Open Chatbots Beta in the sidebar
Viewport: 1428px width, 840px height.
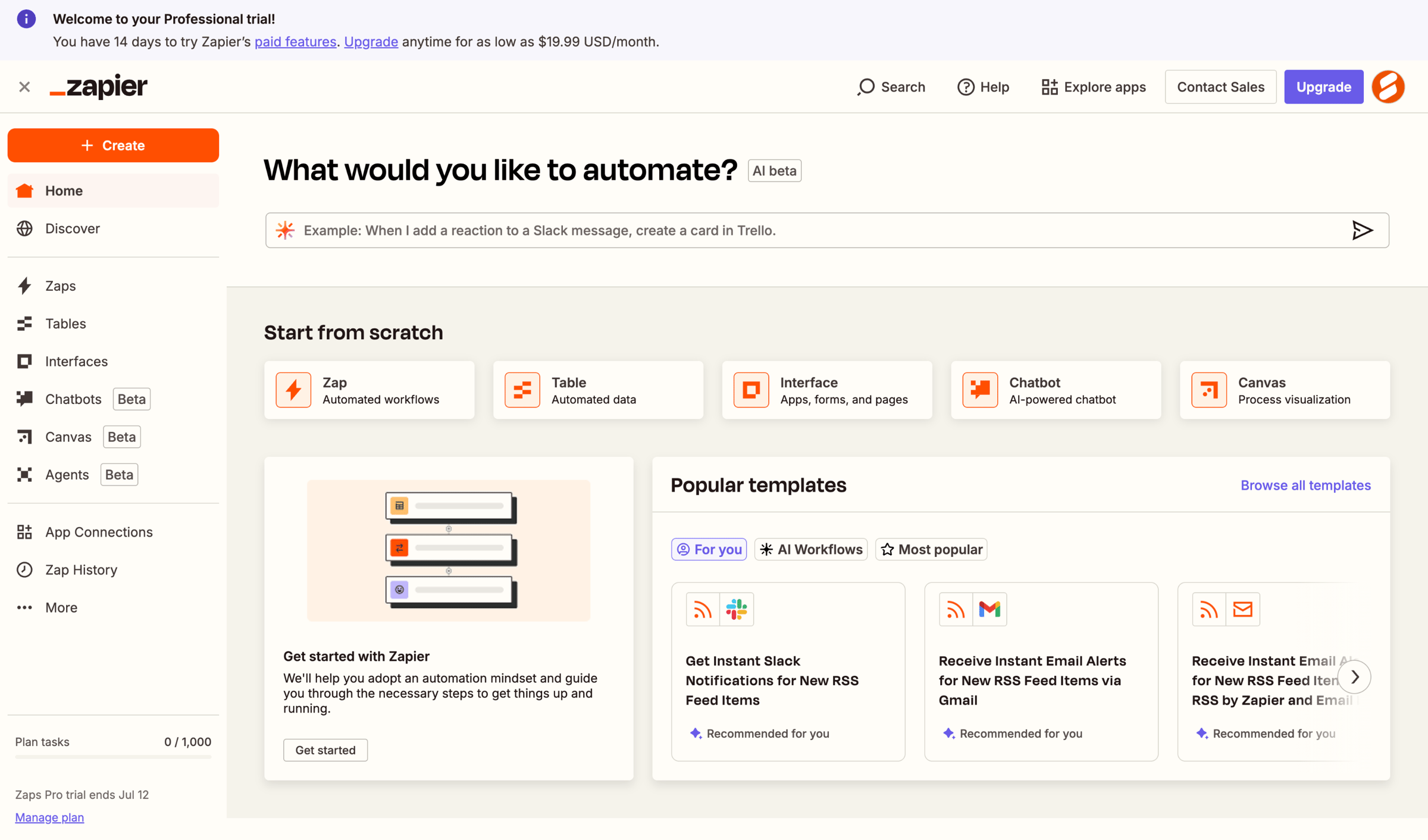[x=113, y=399]
